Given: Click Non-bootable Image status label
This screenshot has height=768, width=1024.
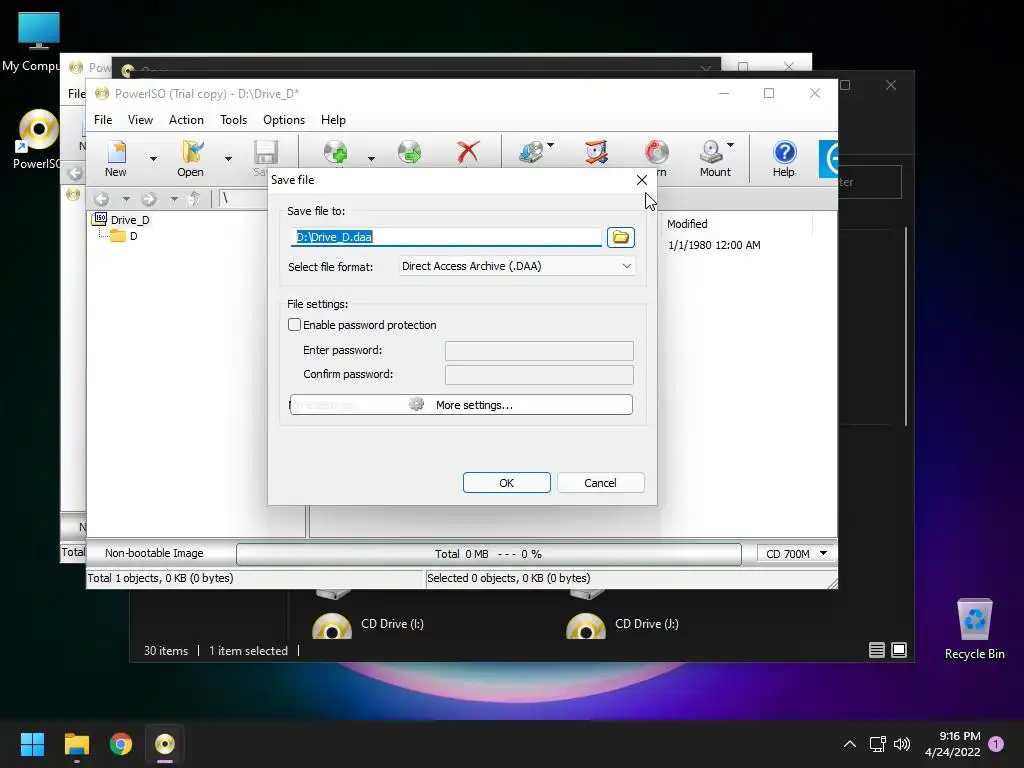Looking at the screenshot, I should click(154, 553).
